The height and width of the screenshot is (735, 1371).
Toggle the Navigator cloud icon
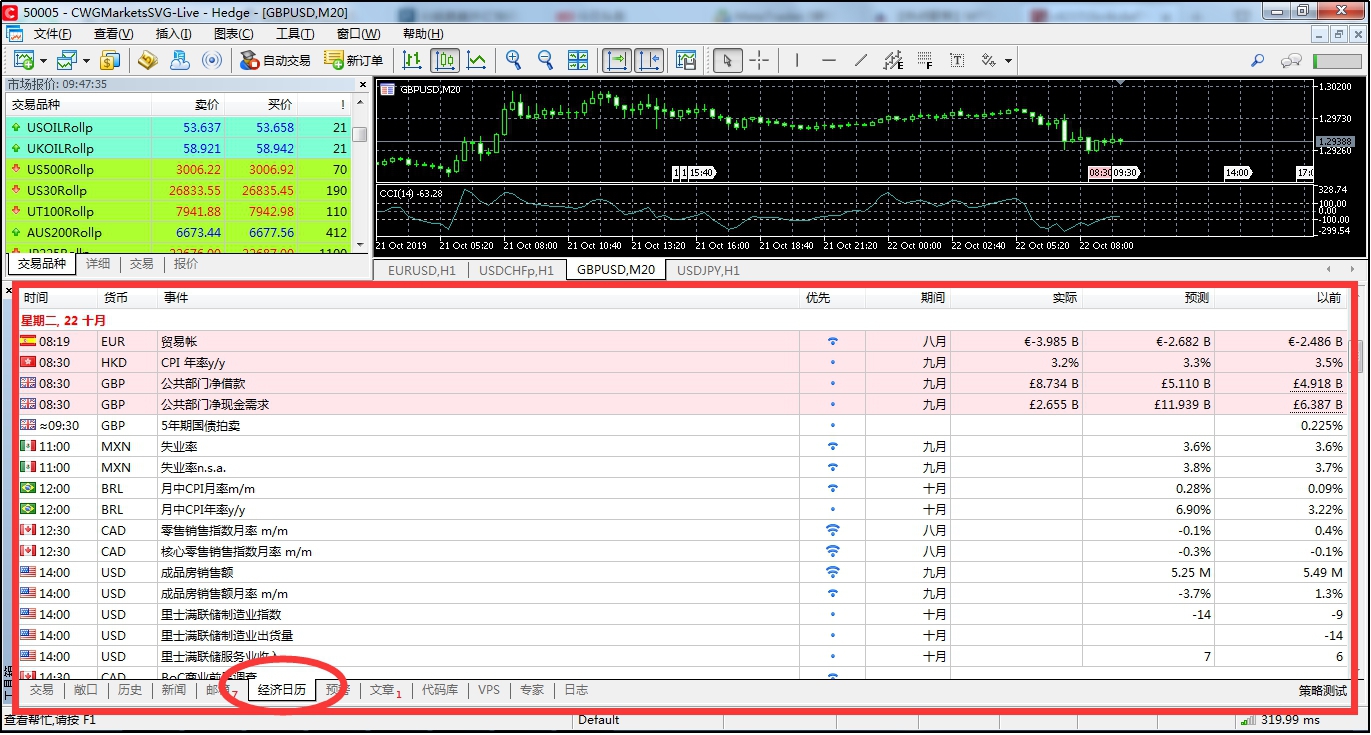point(180,61)
